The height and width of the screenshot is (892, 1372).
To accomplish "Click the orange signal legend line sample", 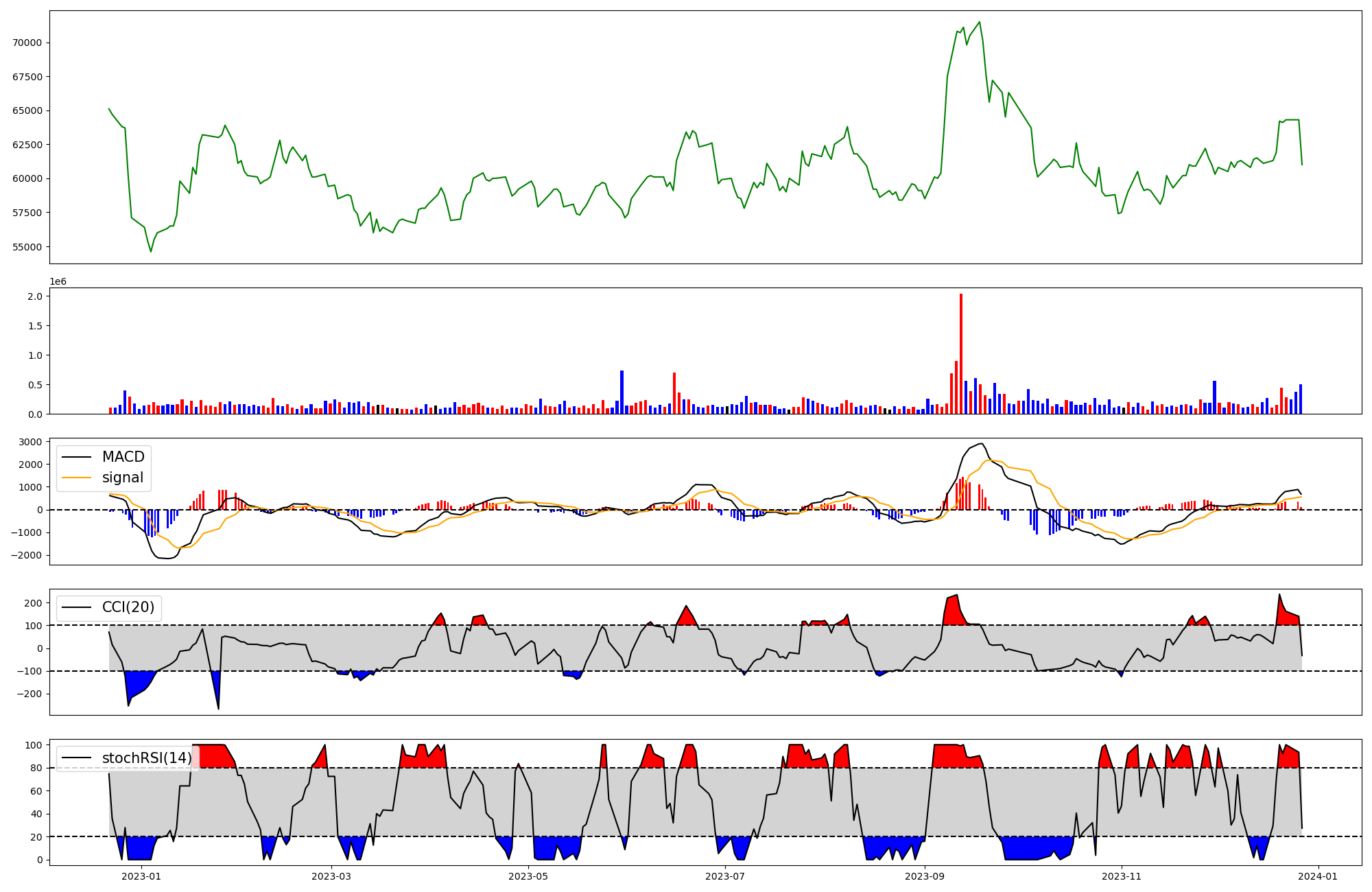I will (x=76, y=478).
